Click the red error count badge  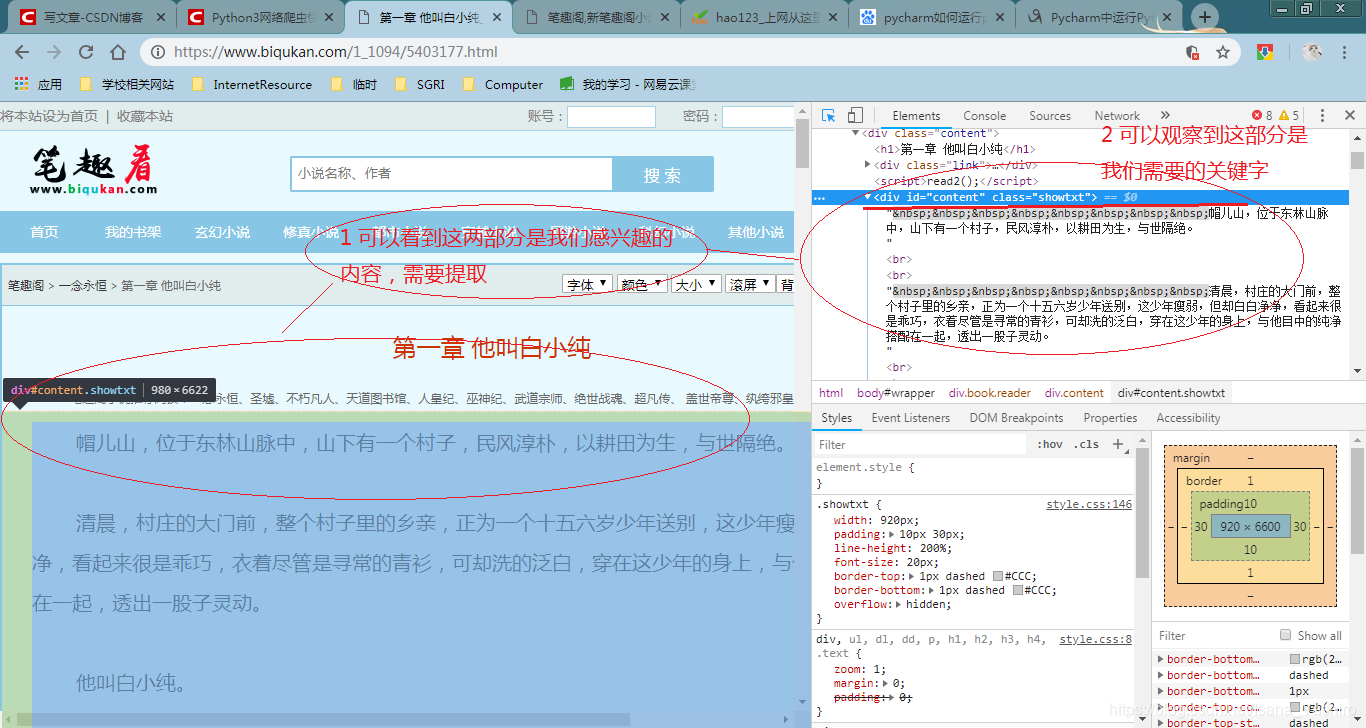(1262, 116)
